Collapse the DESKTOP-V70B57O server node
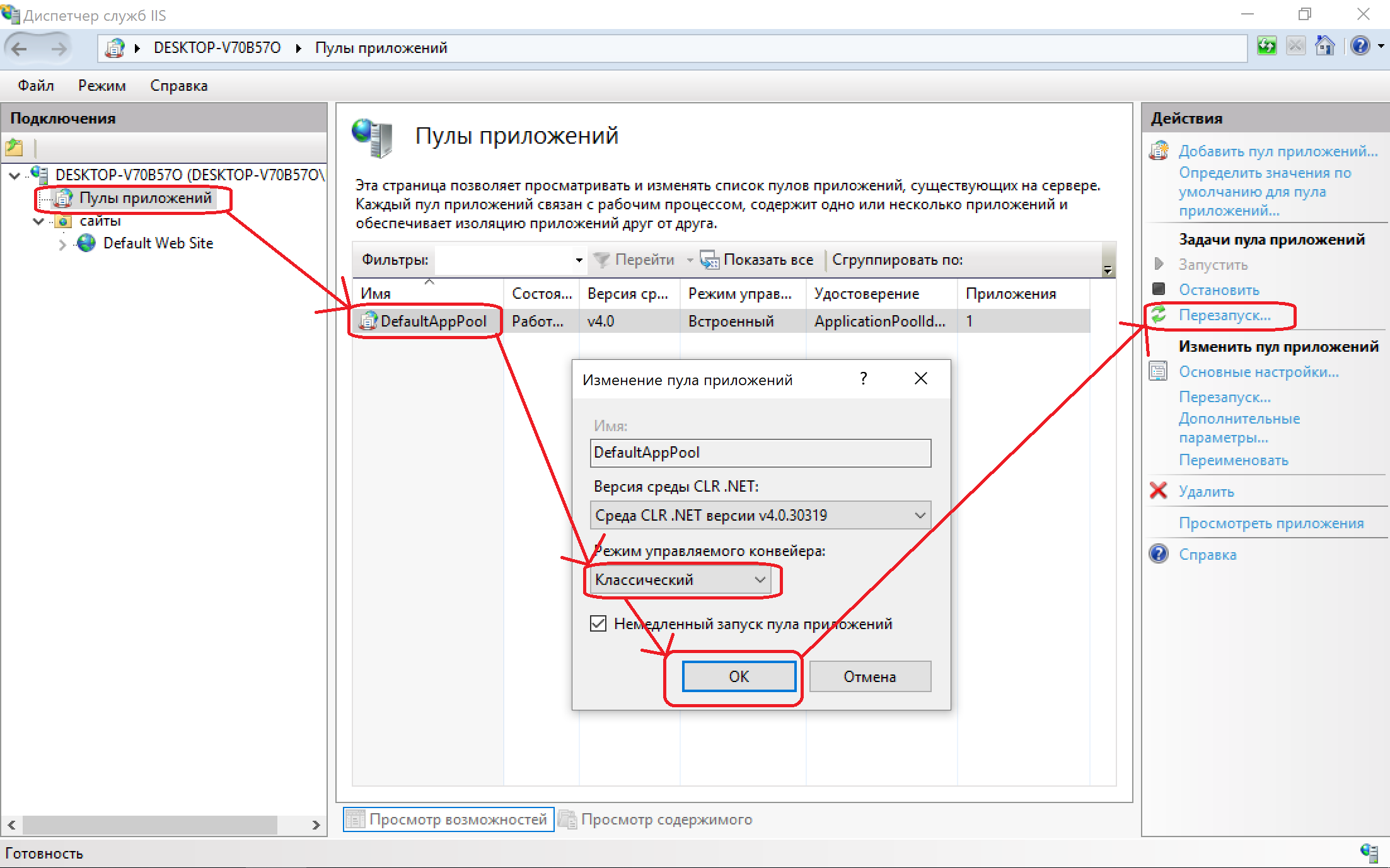 (x=14, y=175)
